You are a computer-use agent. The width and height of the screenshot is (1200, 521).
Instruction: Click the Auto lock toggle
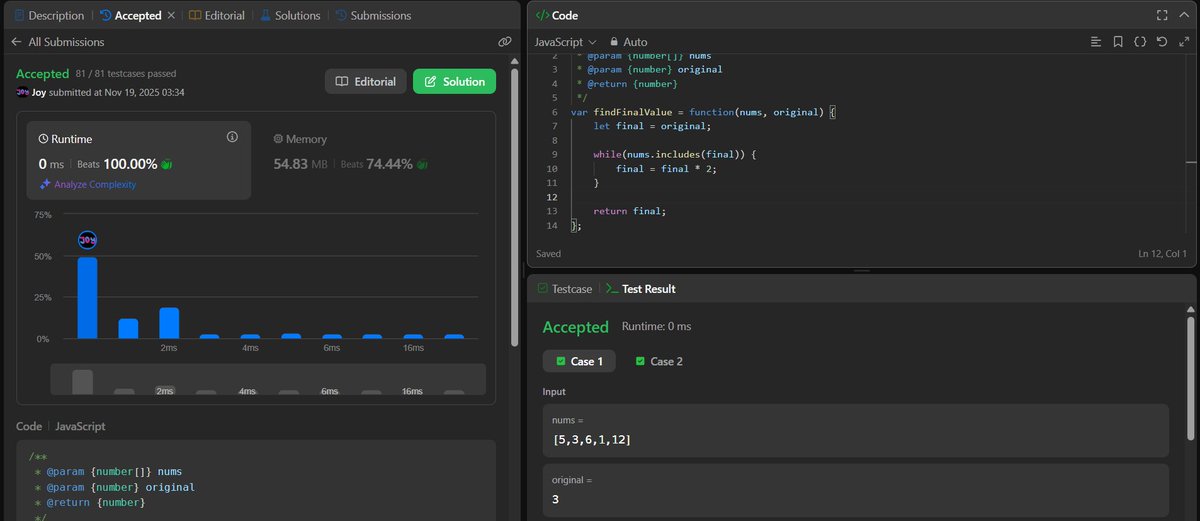tap(627, 42)
